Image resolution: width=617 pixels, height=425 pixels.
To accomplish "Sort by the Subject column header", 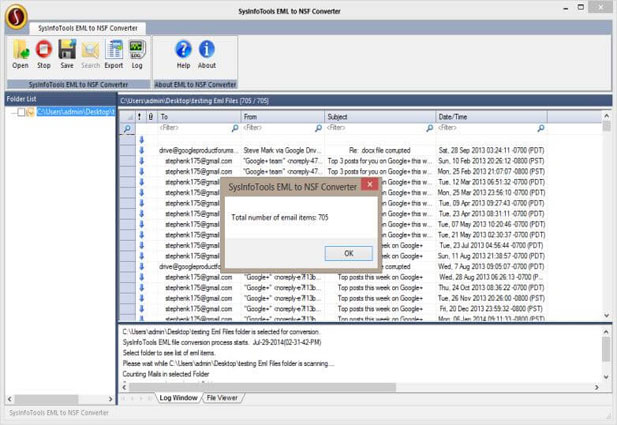I will tap(380, 117).
